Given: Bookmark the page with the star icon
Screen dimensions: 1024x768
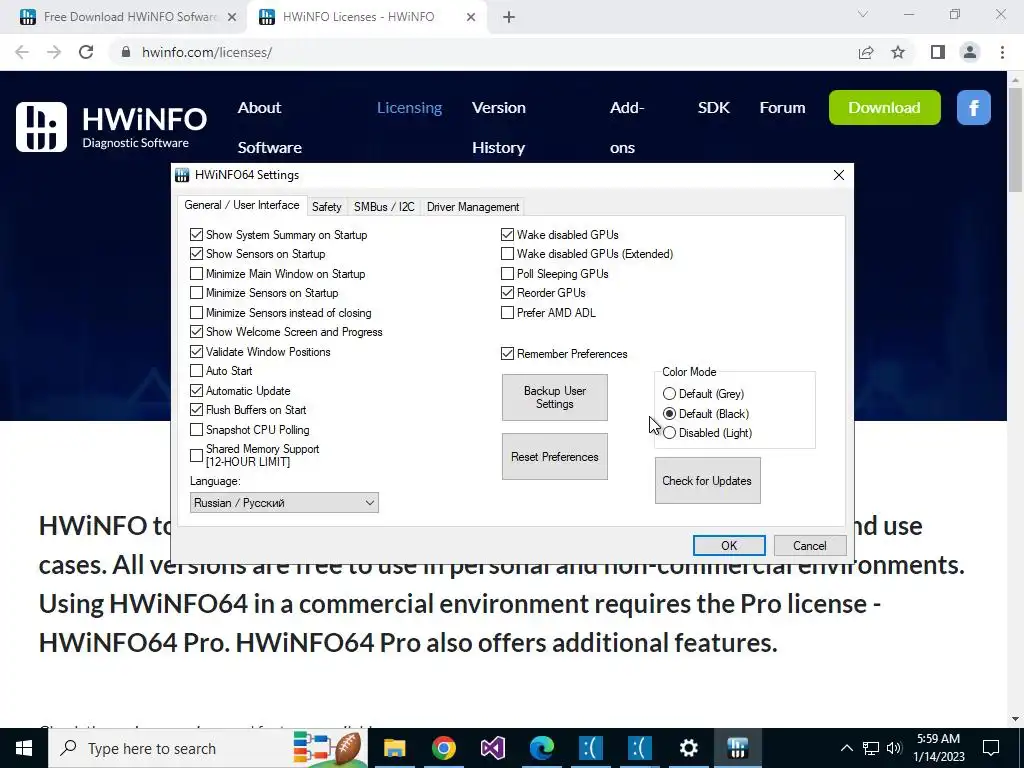Looking at the screenshot, I should tap(898, 52).
